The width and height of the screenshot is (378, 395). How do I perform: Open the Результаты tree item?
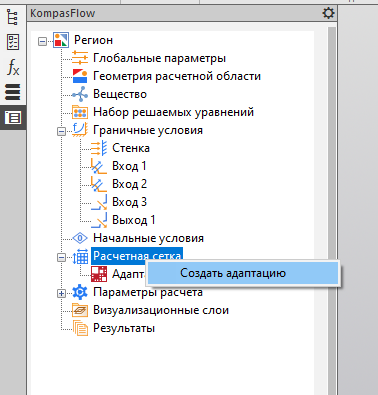(124, 328)
